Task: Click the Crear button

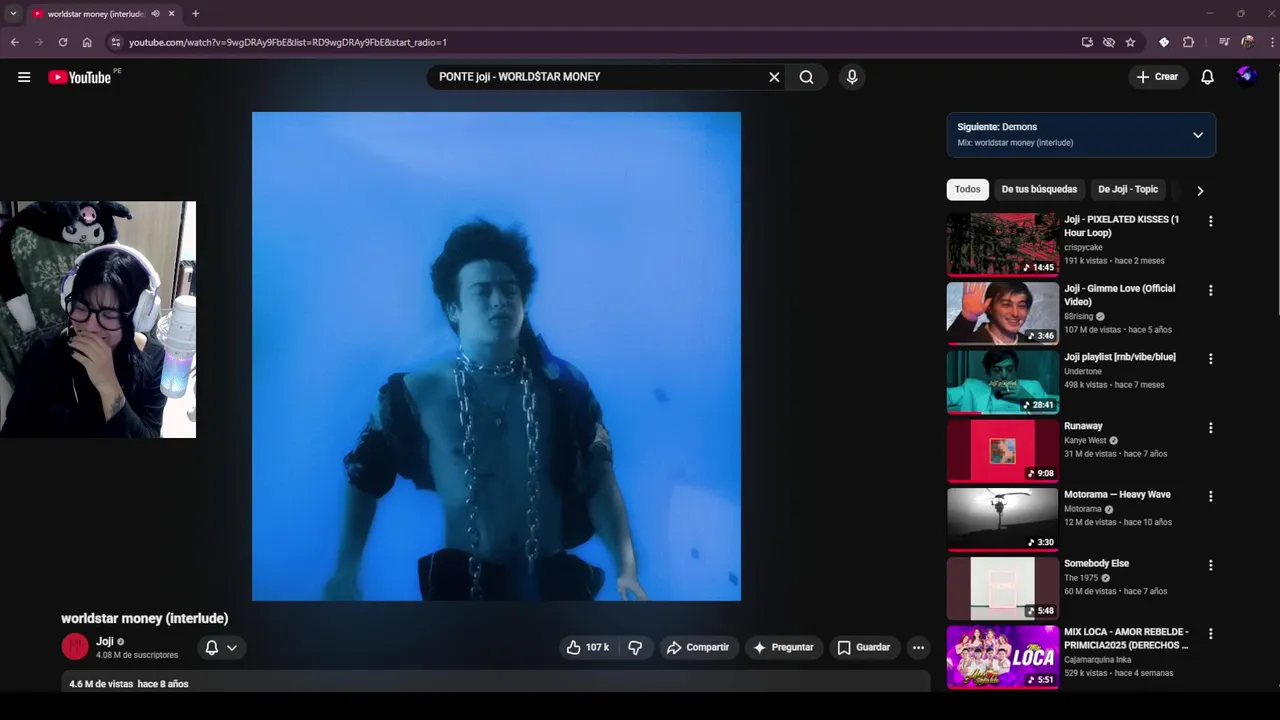Action: point(1157,77)
